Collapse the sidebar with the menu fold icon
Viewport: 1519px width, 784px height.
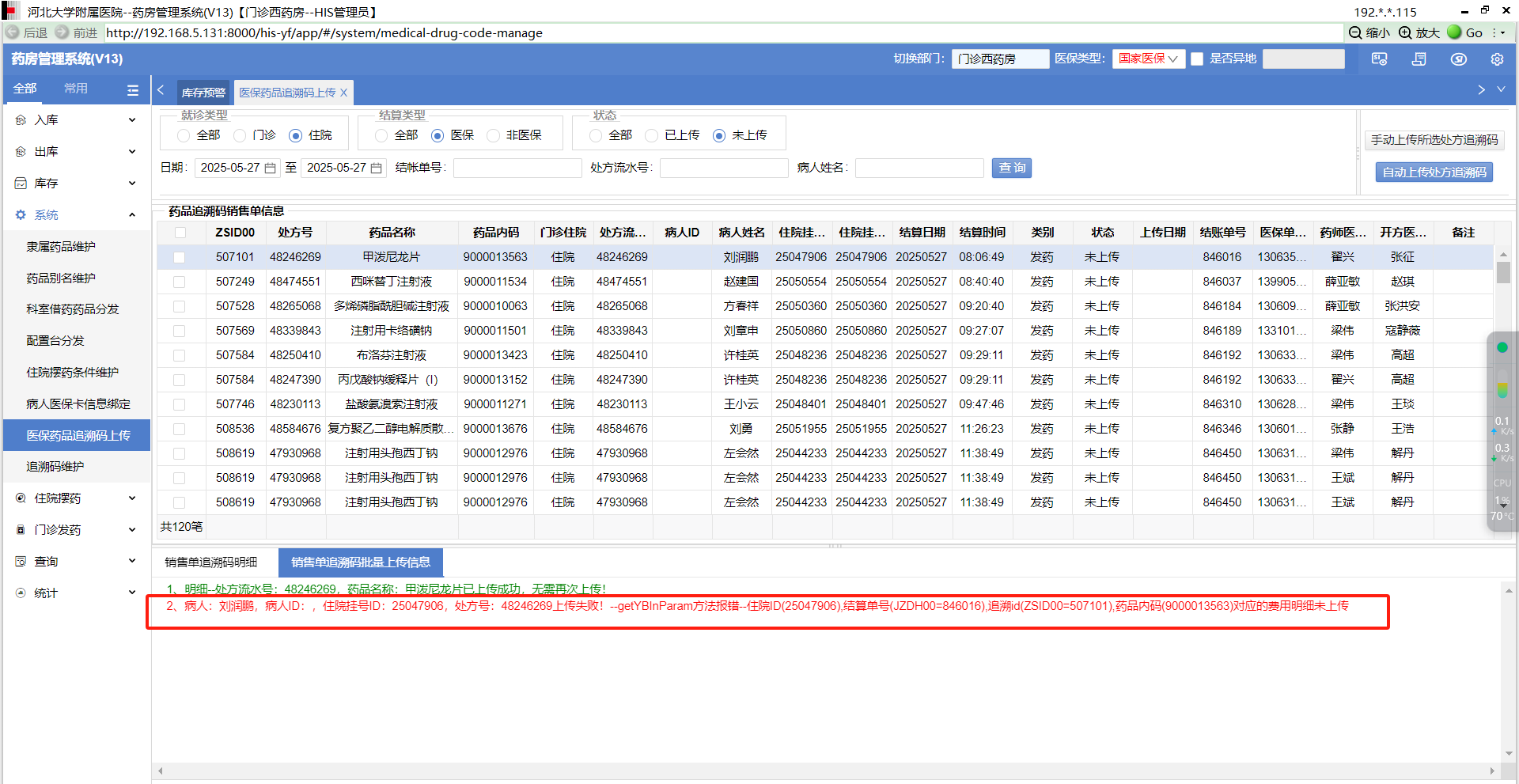(x=133, y=90)
